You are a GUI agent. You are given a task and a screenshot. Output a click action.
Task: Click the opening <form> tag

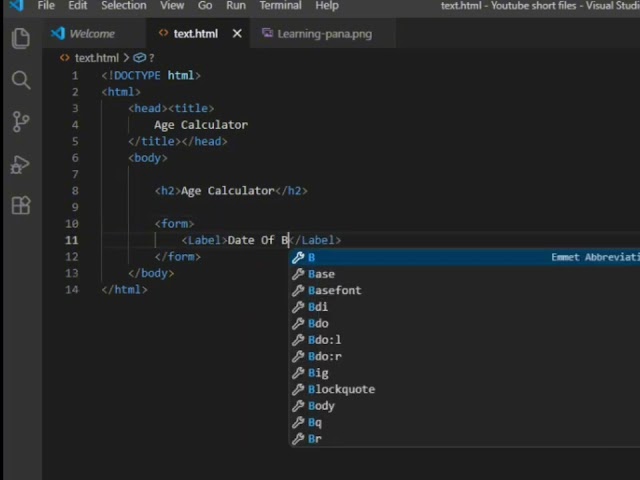pos(174,224)
